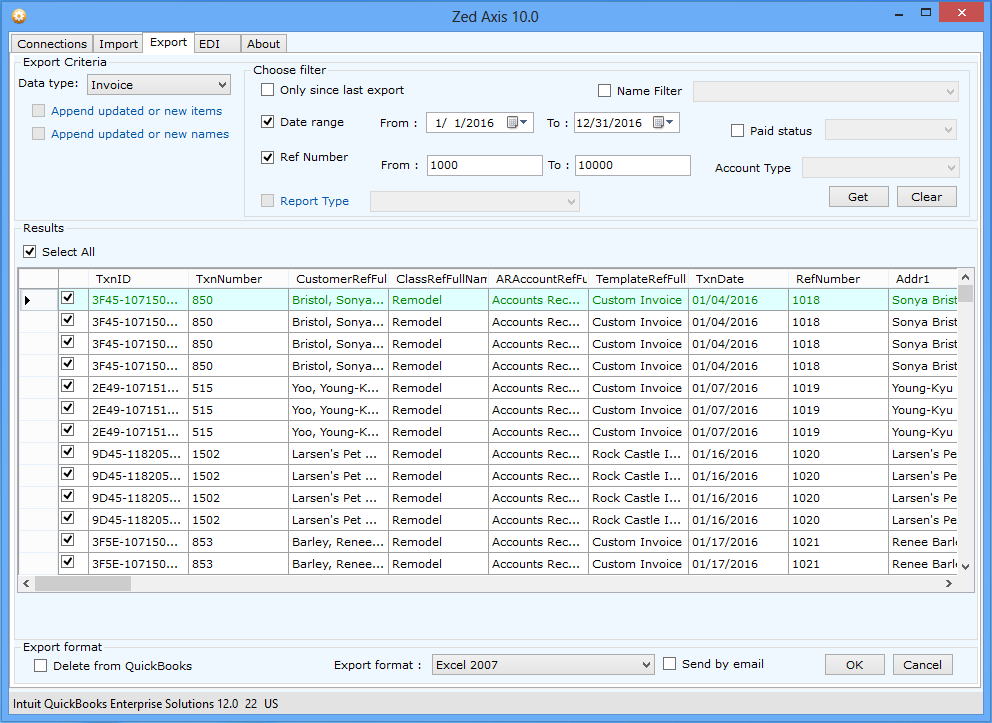Screen dimensions: 992x723
Task: Click the TemplateRefFull column header
Action: point(638,279)
